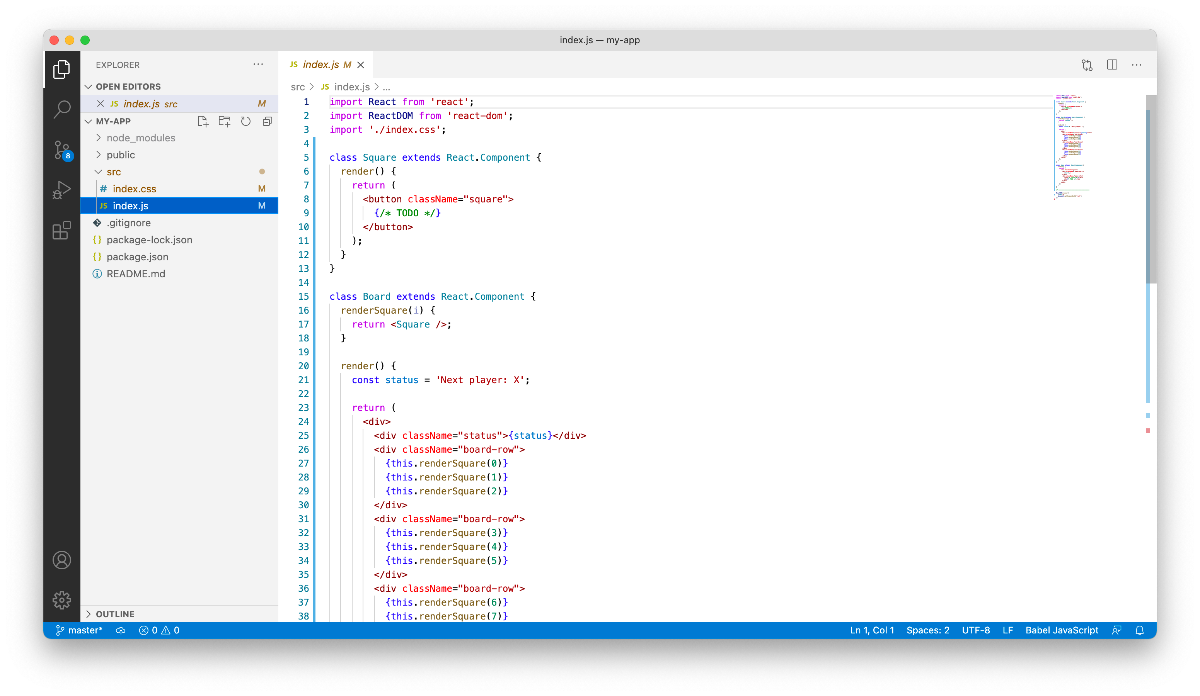The width and height of the screenshot is (1200, 696).
Task: Select the index.js editor tab
Action: coord(326,65)
